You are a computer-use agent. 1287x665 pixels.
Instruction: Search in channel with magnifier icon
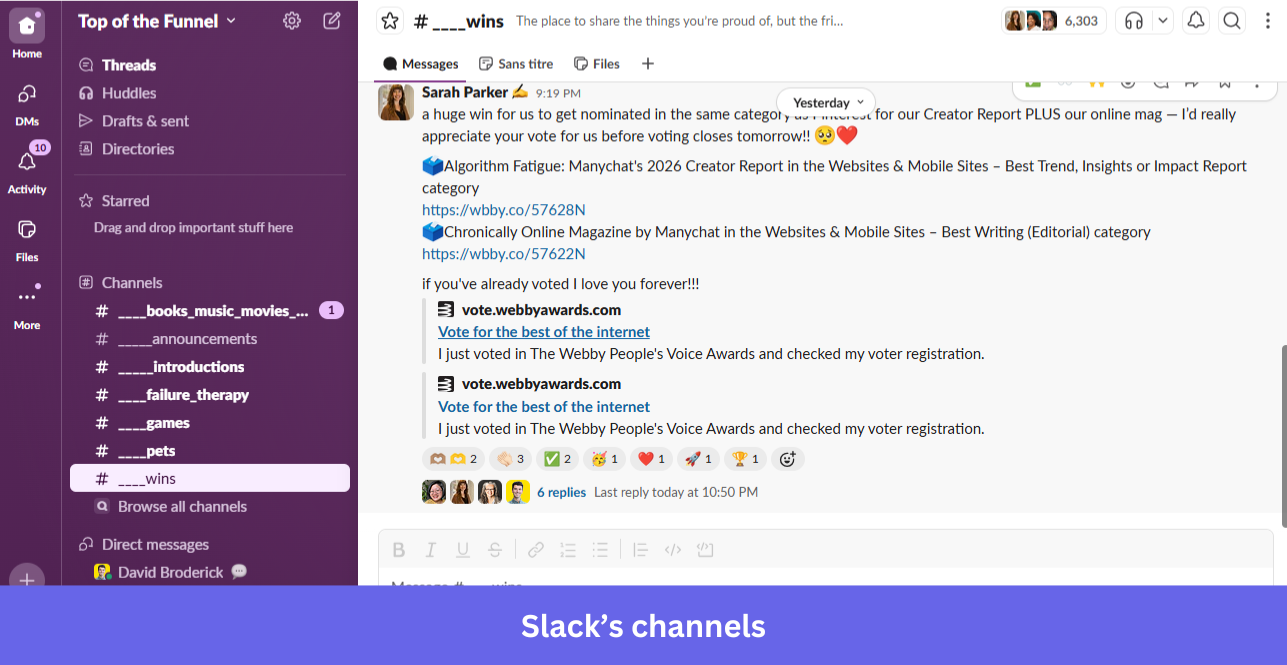(x=1232, y=20)
